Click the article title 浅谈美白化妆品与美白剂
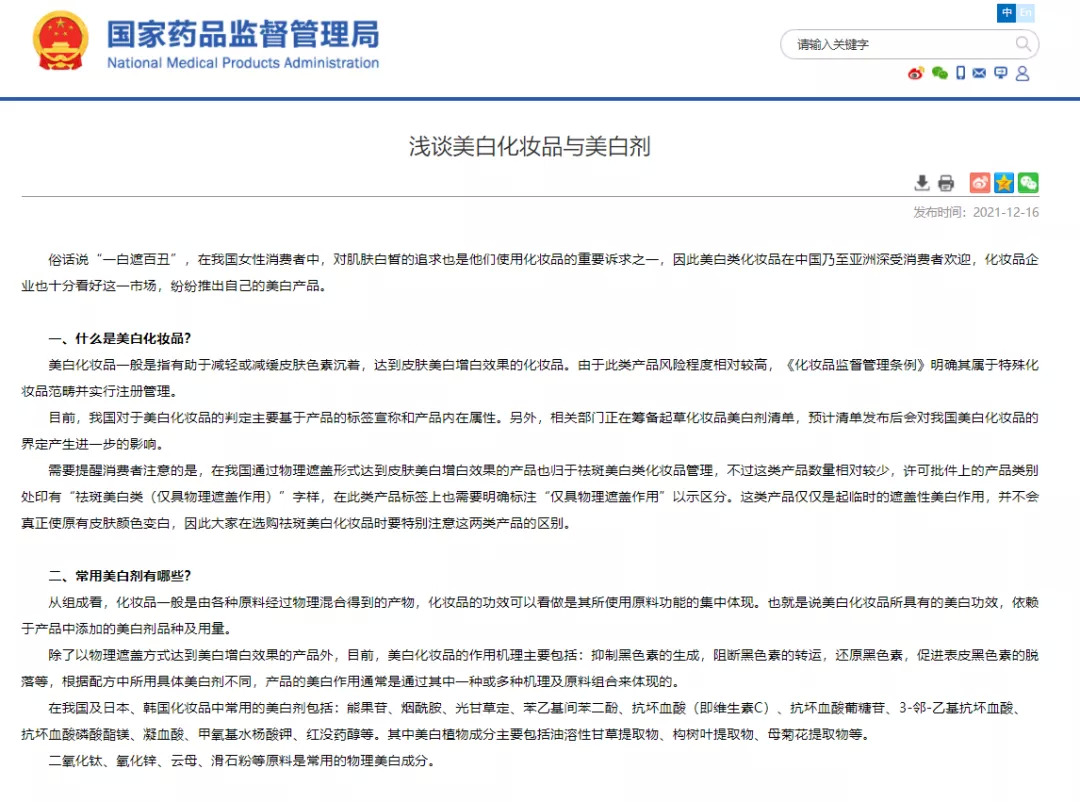The image size is (1080, 802). click(530, 146)
